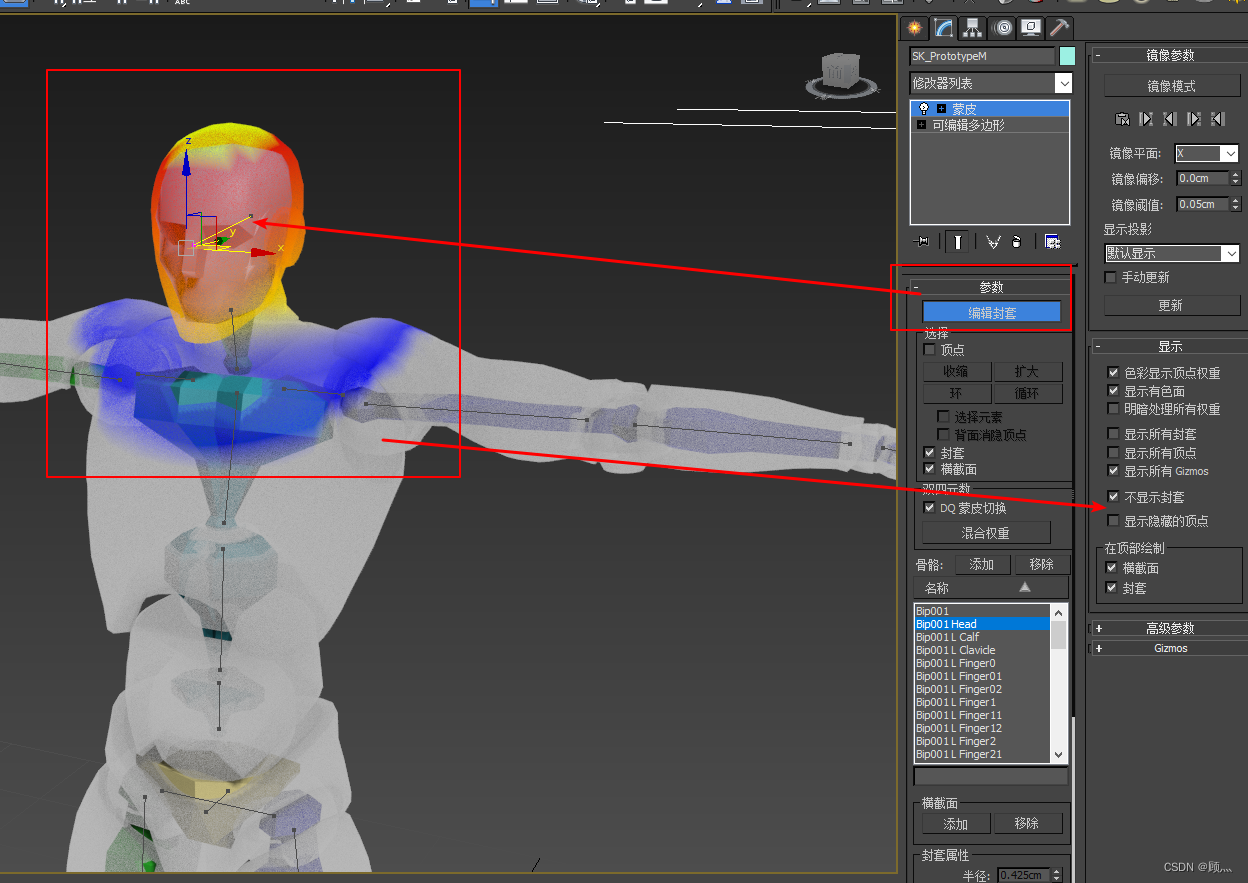
Task: Open Configure Modifier Sets icon
Action: point(1051,241)
